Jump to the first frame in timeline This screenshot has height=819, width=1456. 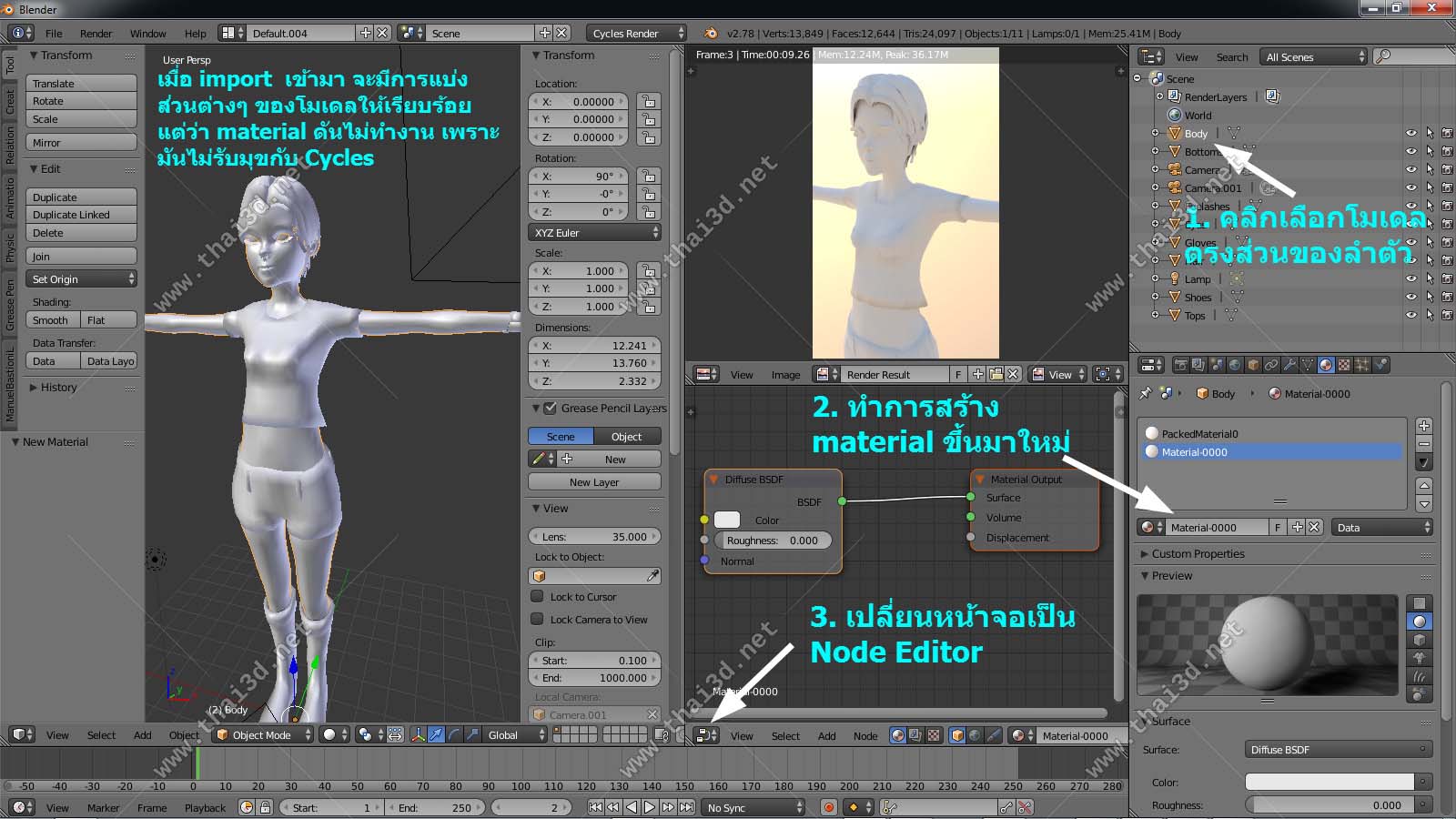point(595,807)
